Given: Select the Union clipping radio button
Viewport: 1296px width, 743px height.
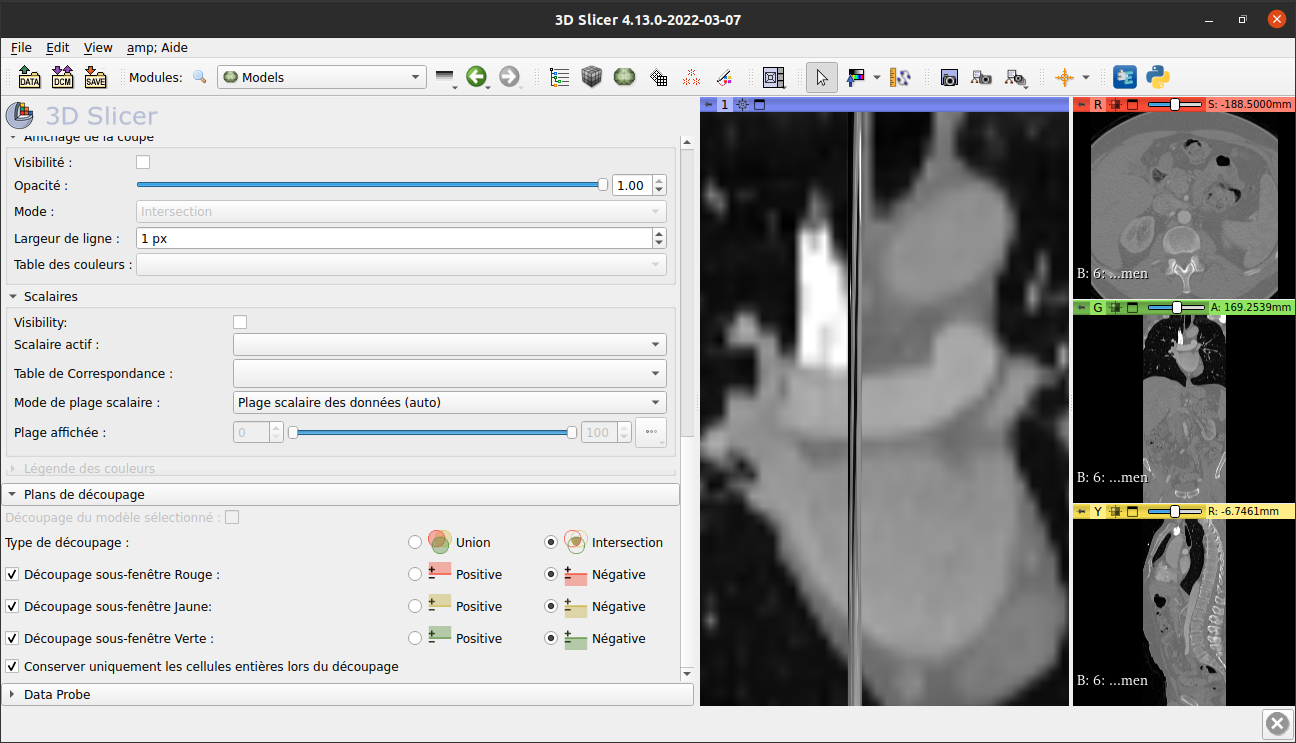Looking at the screenshot, I should (x=415, y=542).
